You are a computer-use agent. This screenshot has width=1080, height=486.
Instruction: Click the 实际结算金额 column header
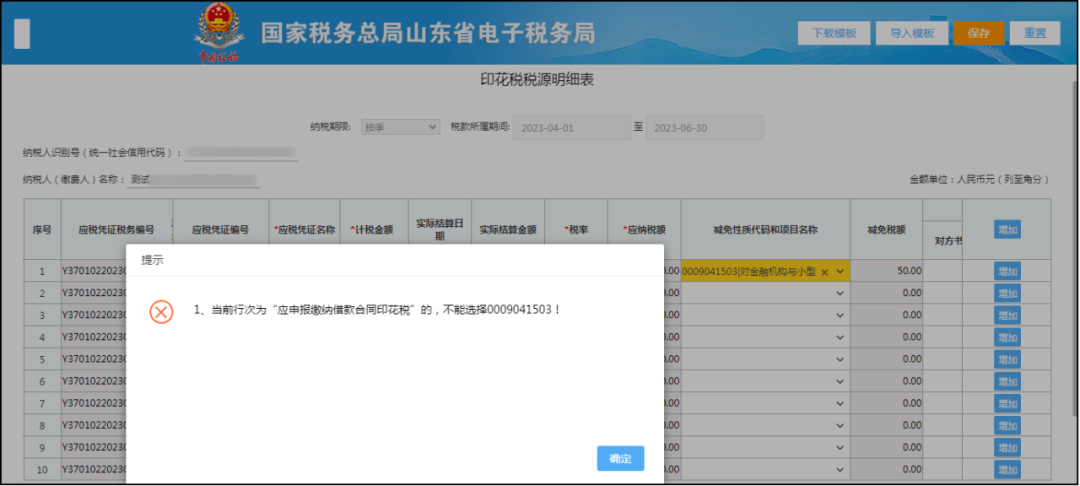pos(508,230)
